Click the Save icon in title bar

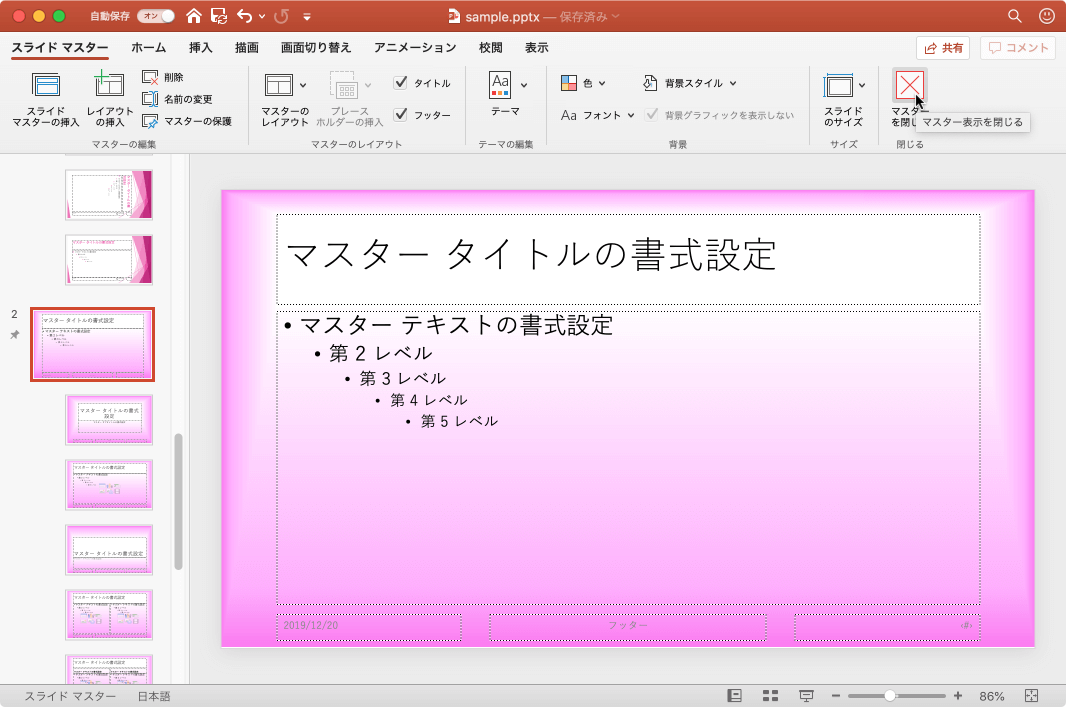[218, 16]
